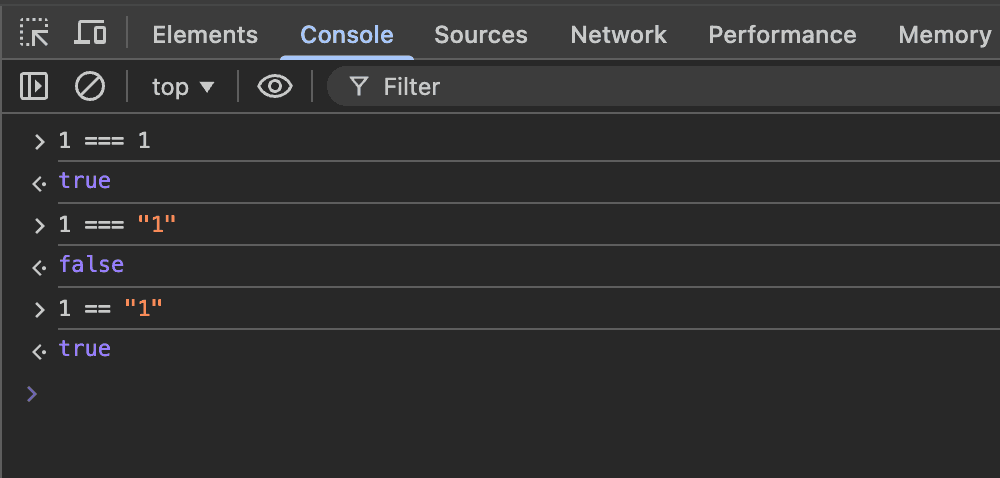Select the Console tab
Screen dimensions: 1000x478
(346, 35)
